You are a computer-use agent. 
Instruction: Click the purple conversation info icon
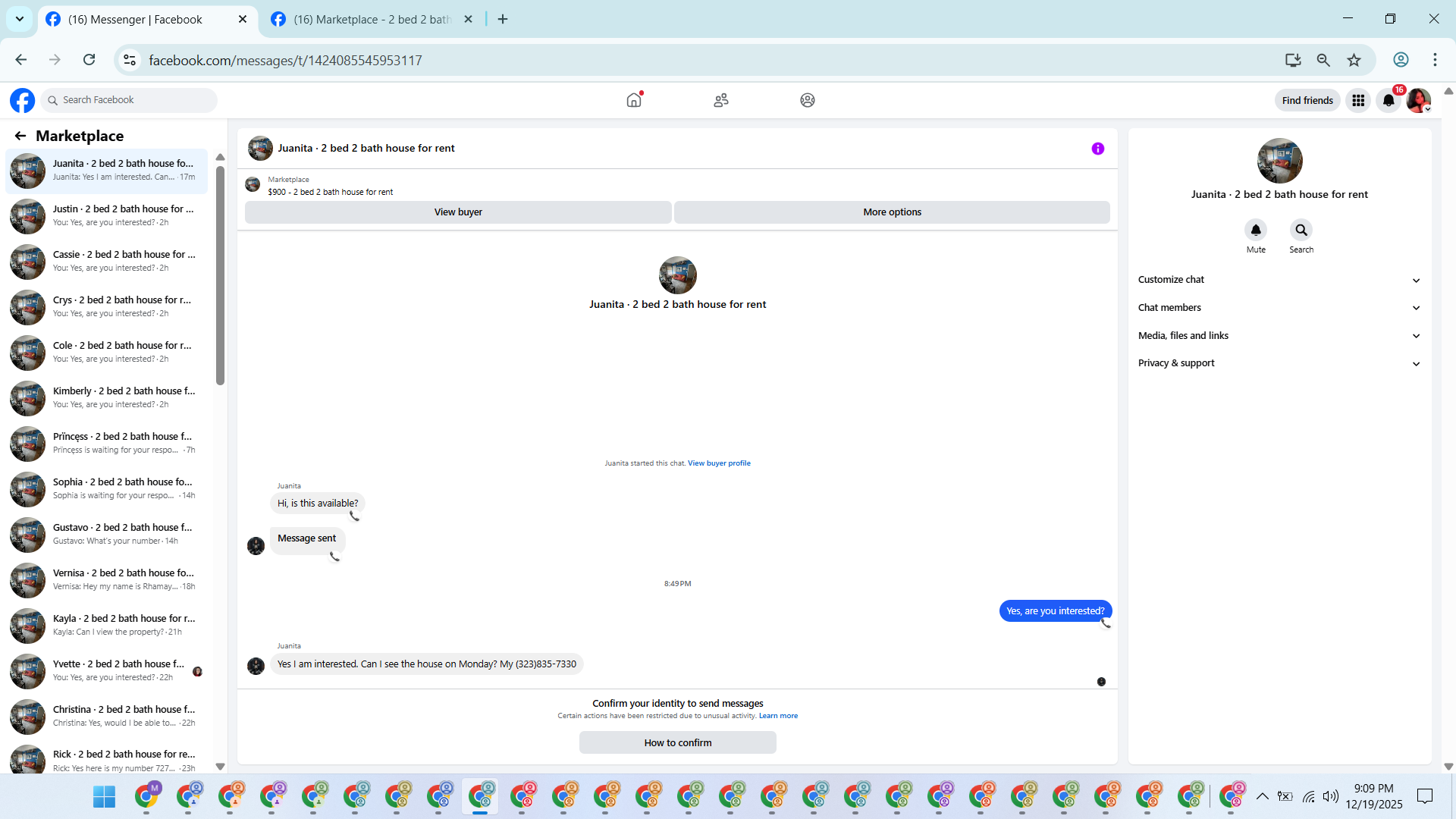coord(1097,149)
